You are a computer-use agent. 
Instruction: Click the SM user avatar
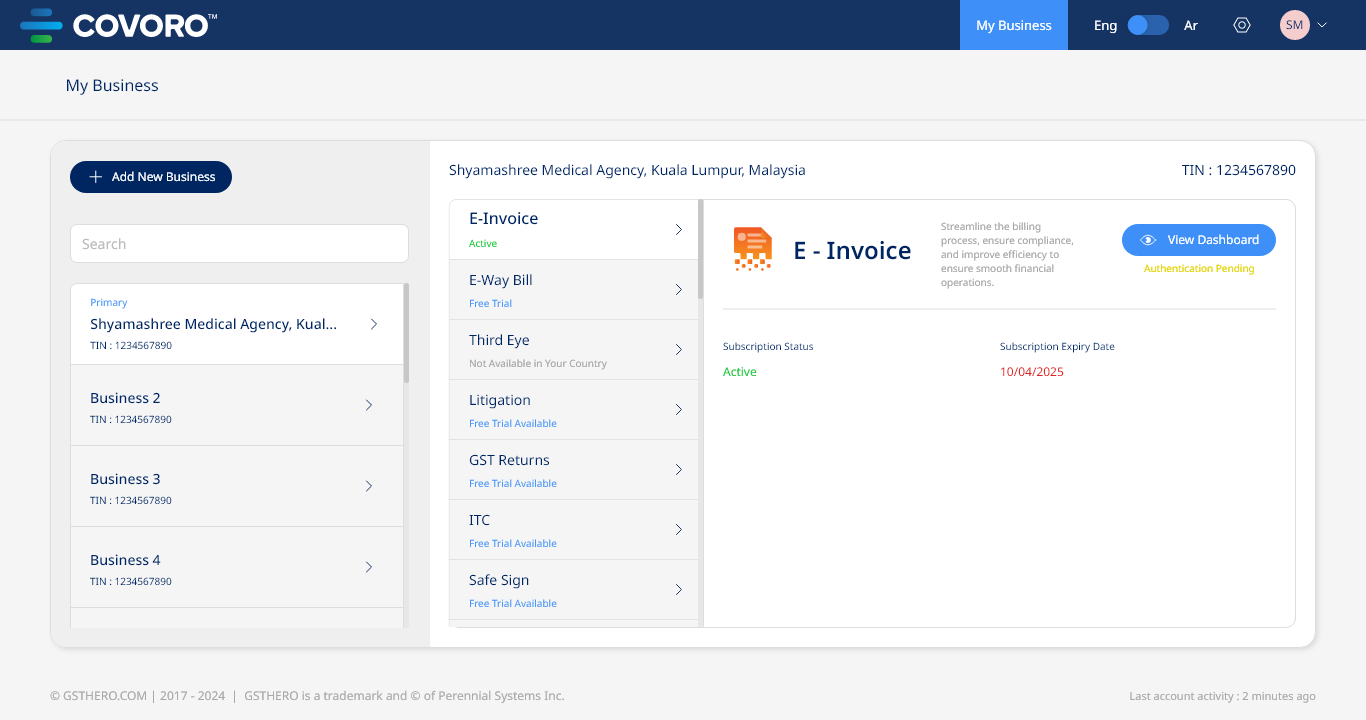[1294, 25]
